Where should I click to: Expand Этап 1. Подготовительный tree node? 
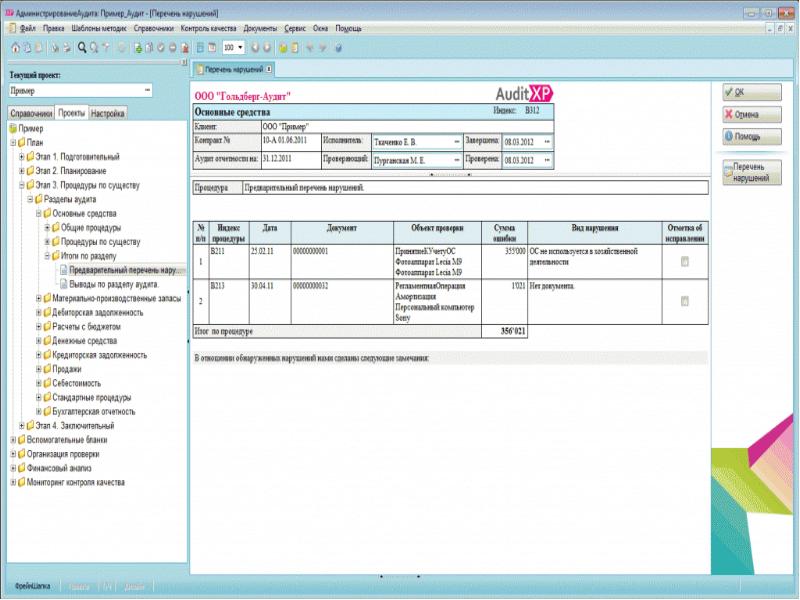21,157
